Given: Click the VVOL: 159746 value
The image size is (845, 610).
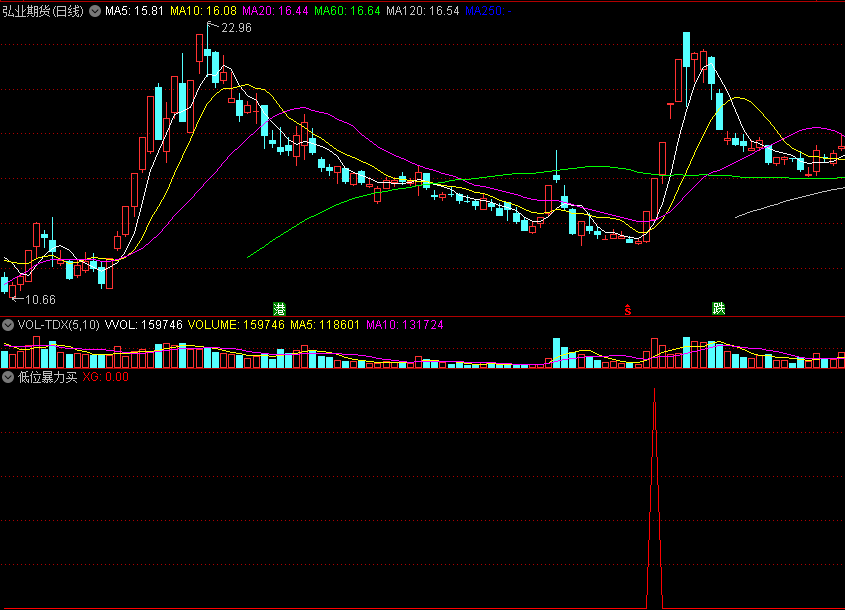Looking at the screenshot, I should pos(143,325).
